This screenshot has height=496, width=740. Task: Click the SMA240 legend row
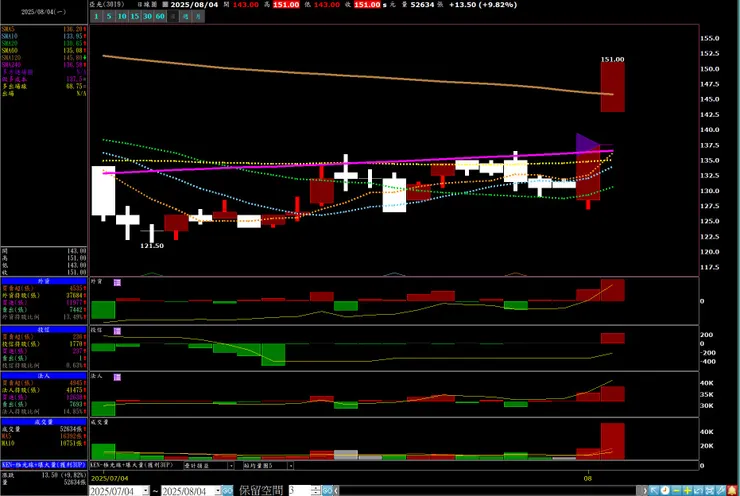pos(44,65)
